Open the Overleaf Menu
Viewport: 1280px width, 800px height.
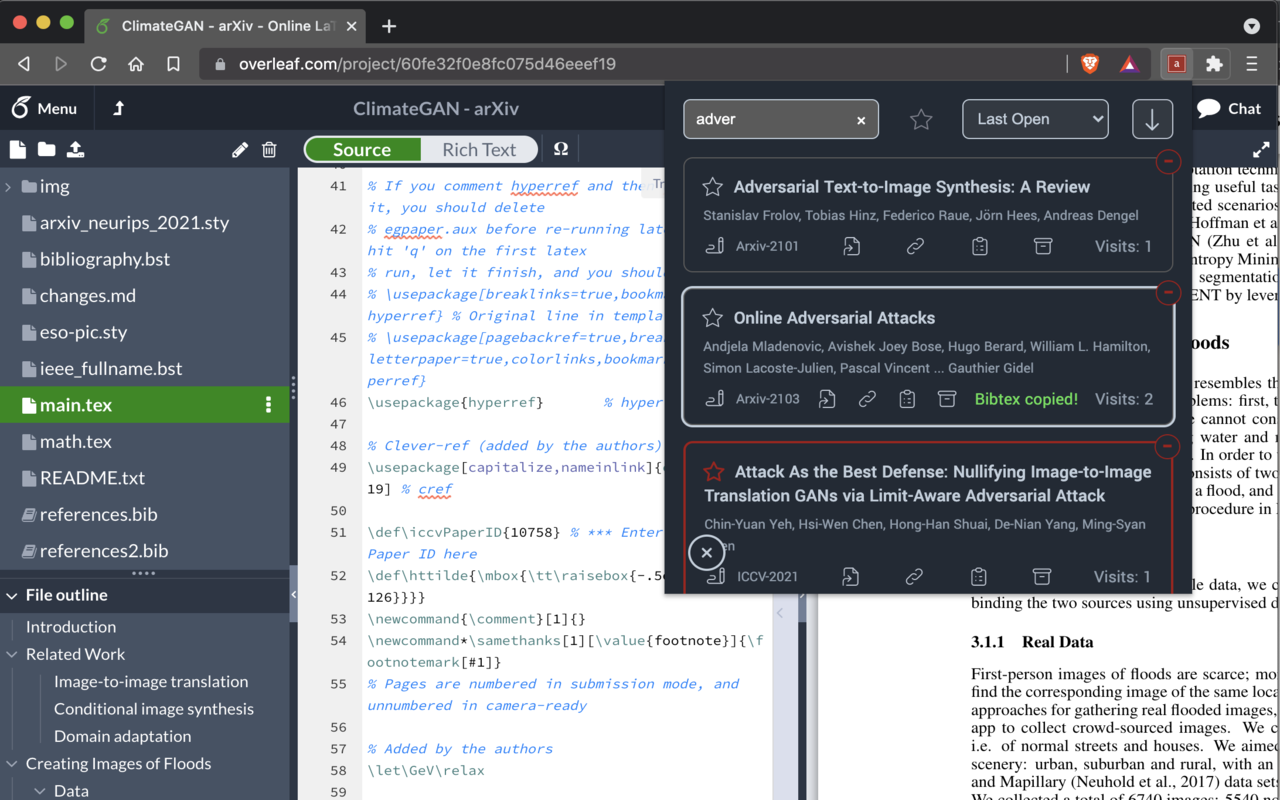pos(43,108)
